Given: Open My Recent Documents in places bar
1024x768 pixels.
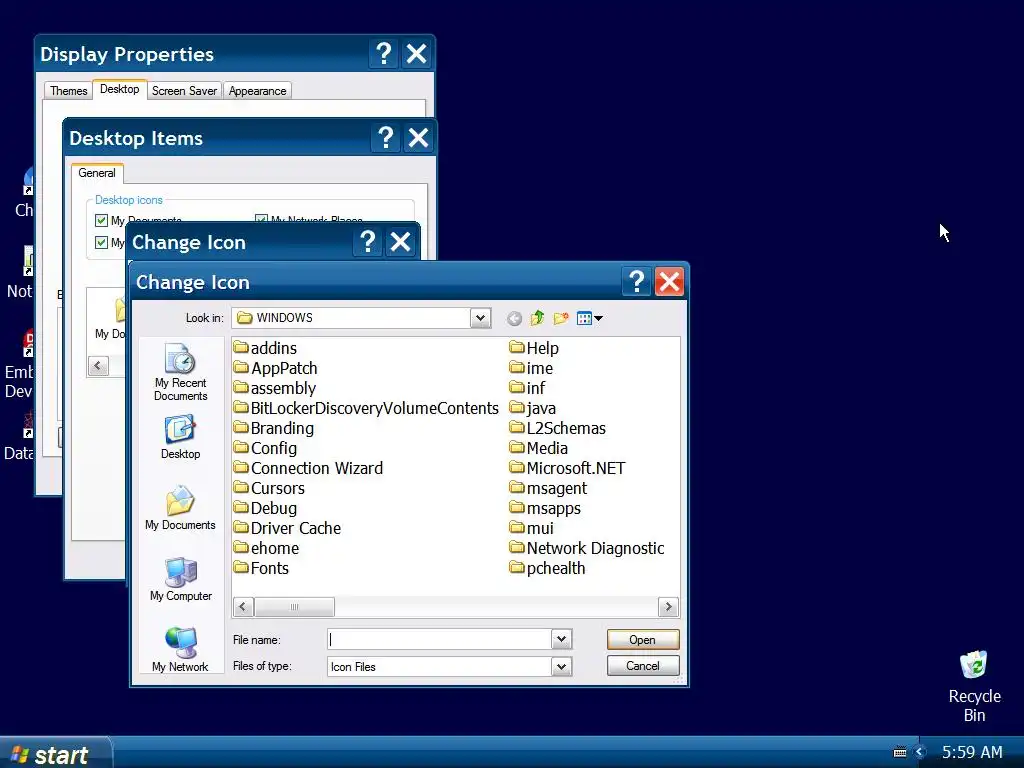Looking at the screenshot, I should [x=180, y=372].
